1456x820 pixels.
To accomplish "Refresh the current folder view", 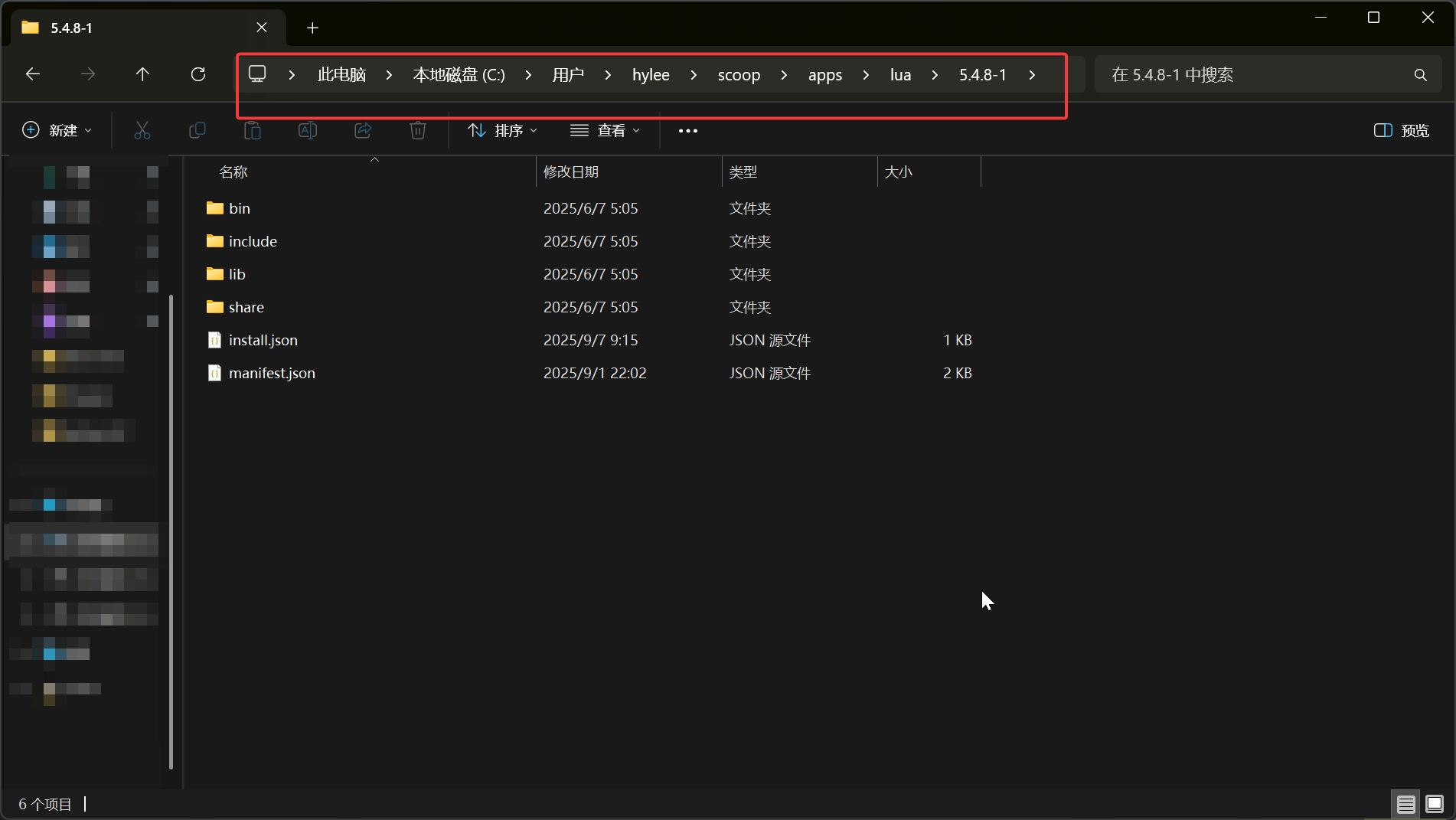I will (x=198, y=74).
